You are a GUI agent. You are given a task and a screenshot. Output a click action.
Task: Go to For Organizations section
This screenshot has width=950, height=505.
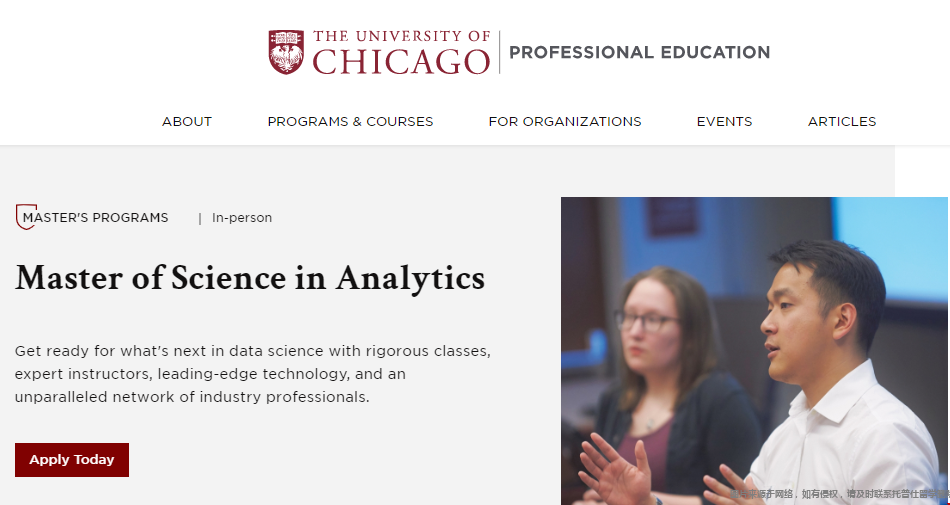point(565,122)
